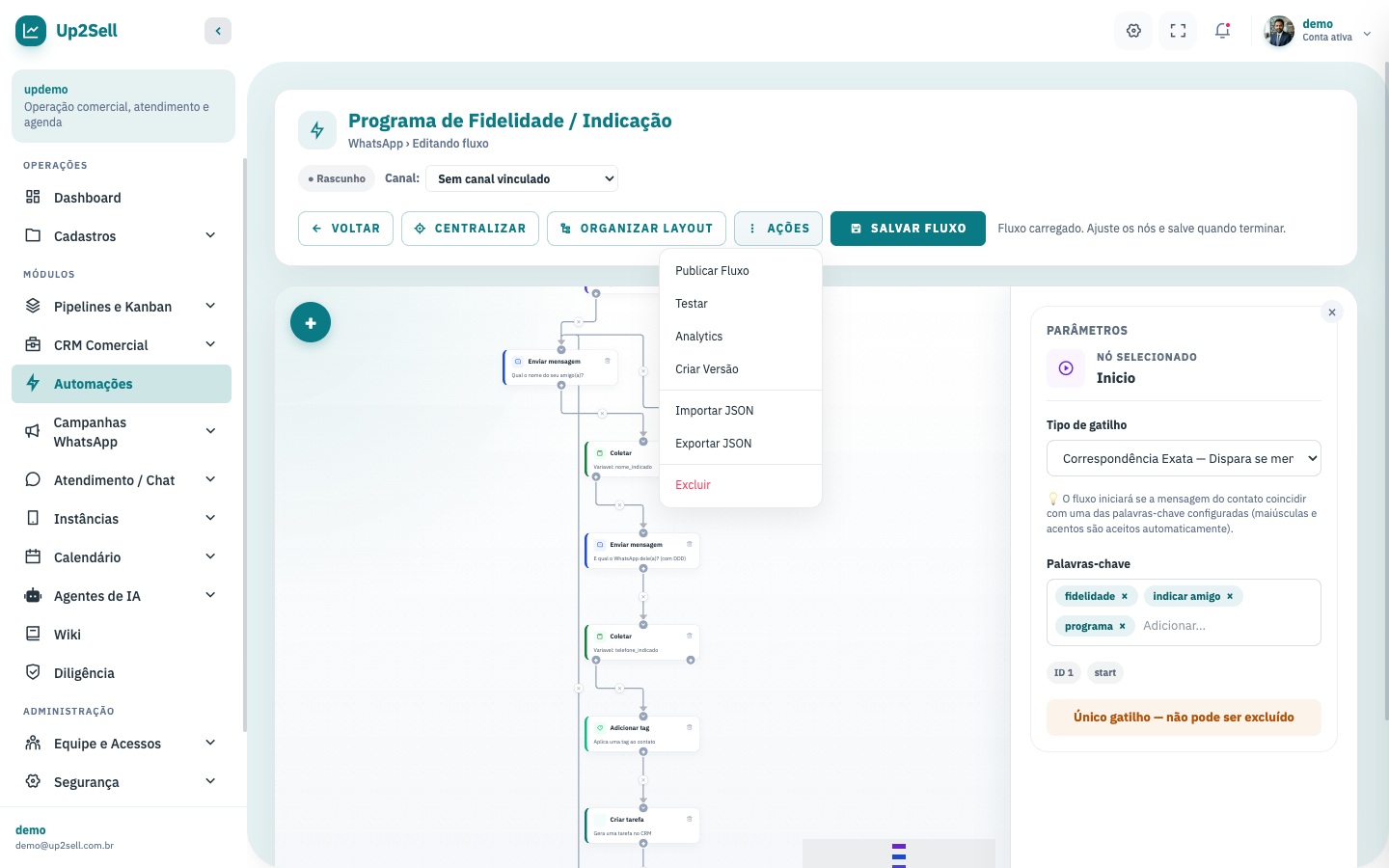Select Excluir in the Ações menu
The image size is (1389, 868).
[x=741, y=485]
